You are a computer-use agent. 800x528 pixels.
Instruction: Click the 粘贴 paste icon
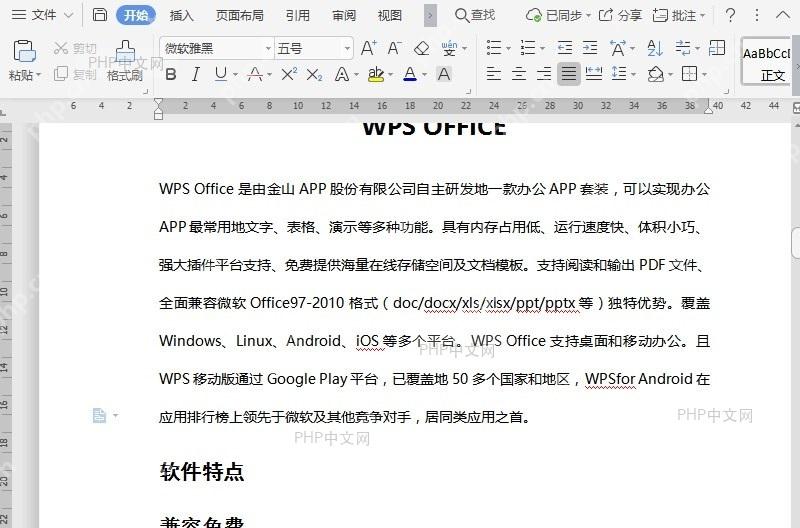24,51
